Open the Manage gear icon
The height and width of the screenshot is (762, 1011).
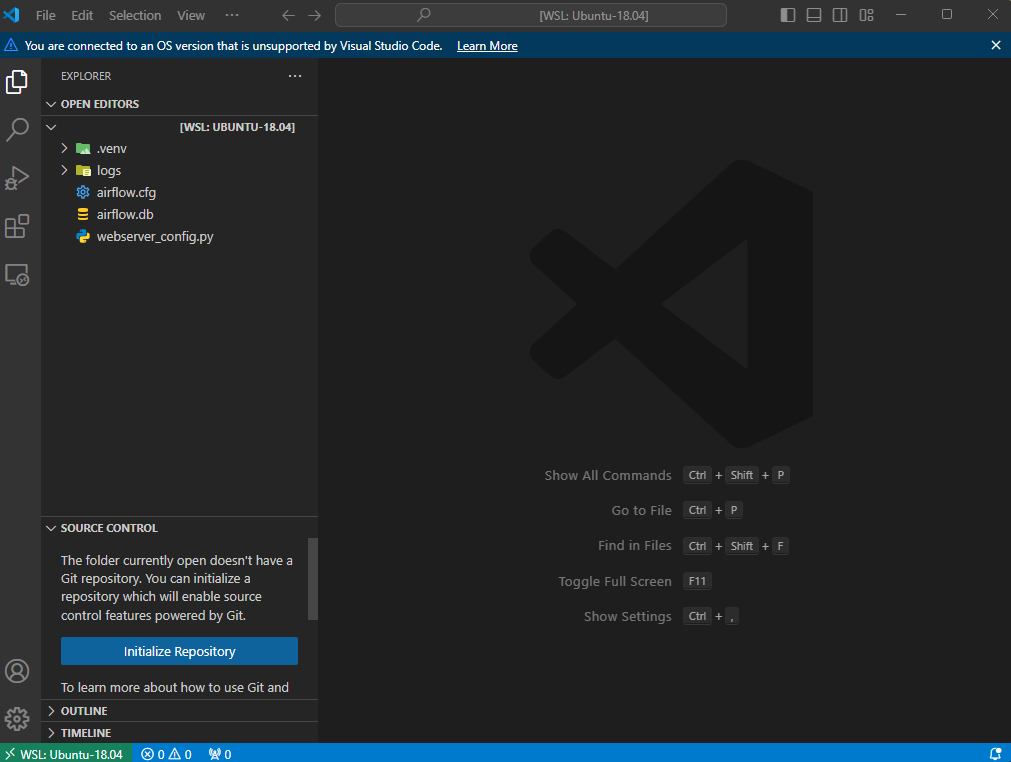[17, 719]
